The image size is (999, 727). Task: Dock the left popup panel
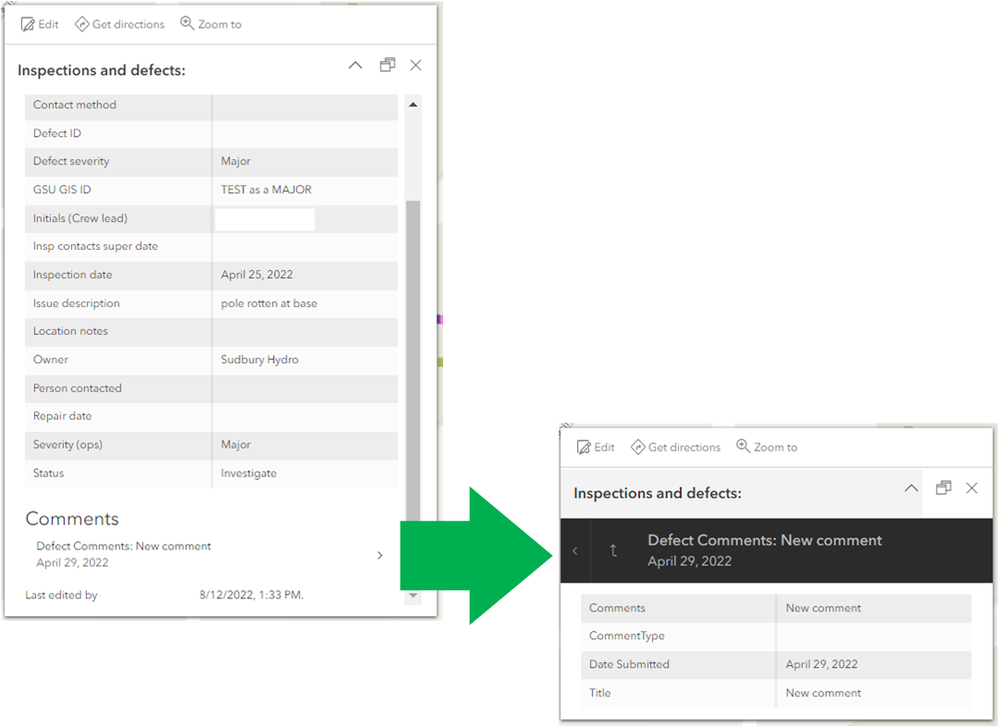coord(387,65)
